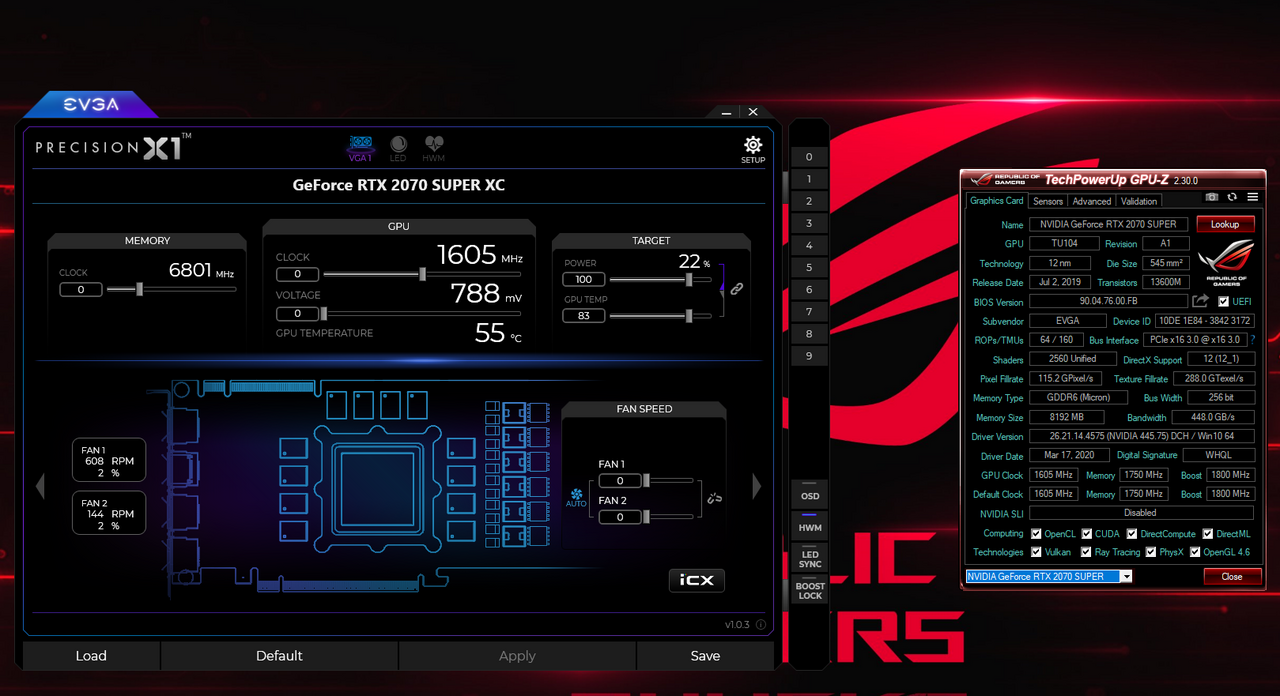Image resolution: width=1280 pixels, height=696 pixels.
Task: Click the Default button
Action: pos(279,656)
